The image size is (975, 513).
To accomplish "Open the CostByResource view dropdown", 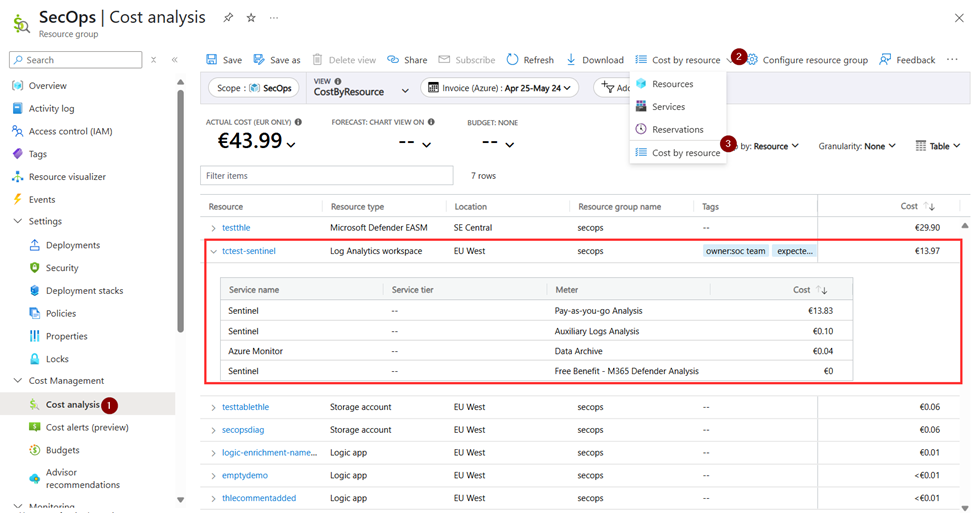I will (x=361, y=88).
